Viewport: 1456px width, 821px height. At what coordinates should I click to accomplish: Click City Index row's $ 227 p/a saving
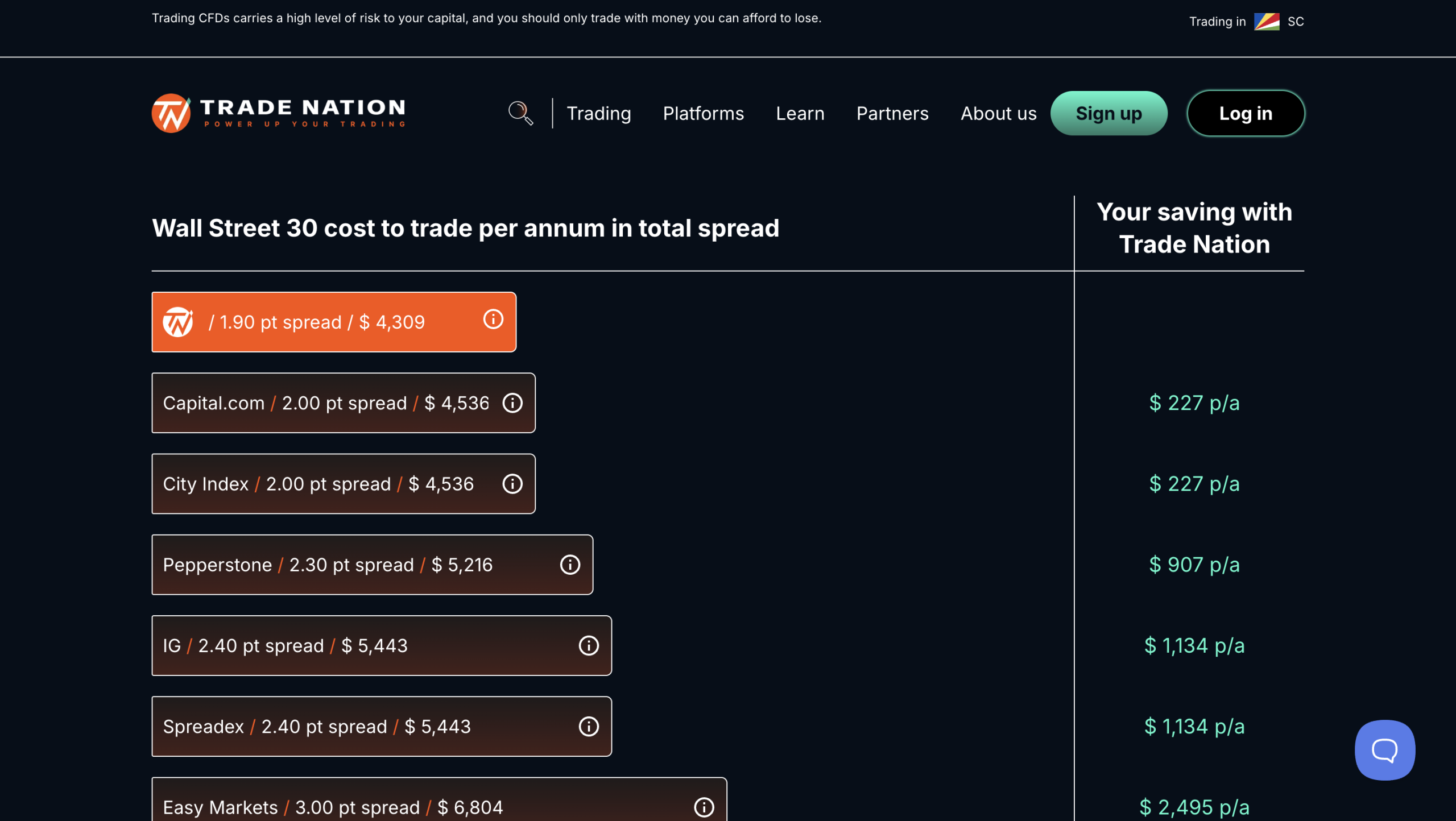[1194, 484]
